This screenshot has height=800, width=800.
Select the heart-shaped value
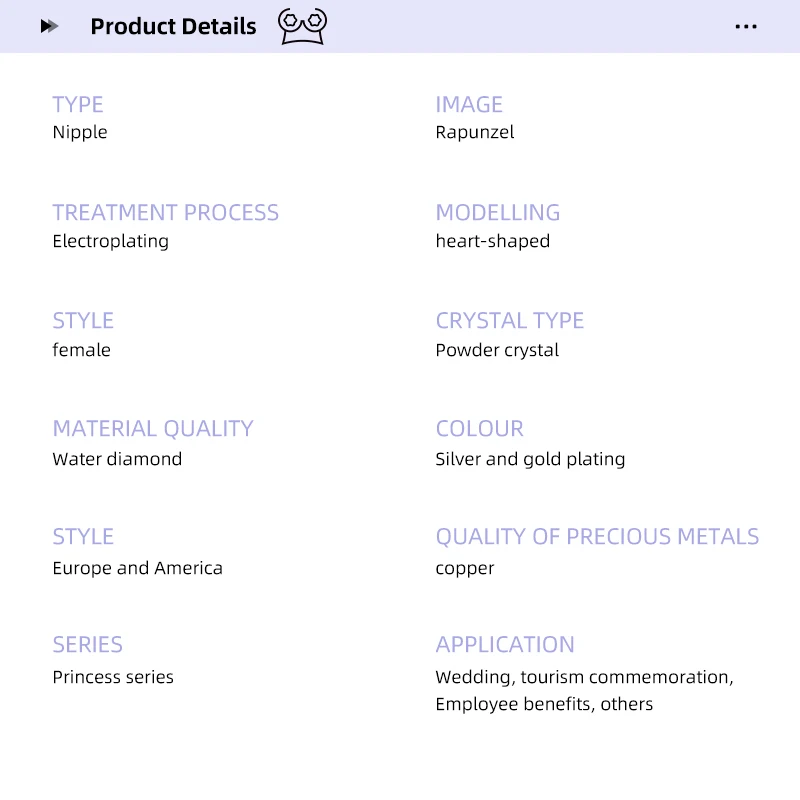493,241
